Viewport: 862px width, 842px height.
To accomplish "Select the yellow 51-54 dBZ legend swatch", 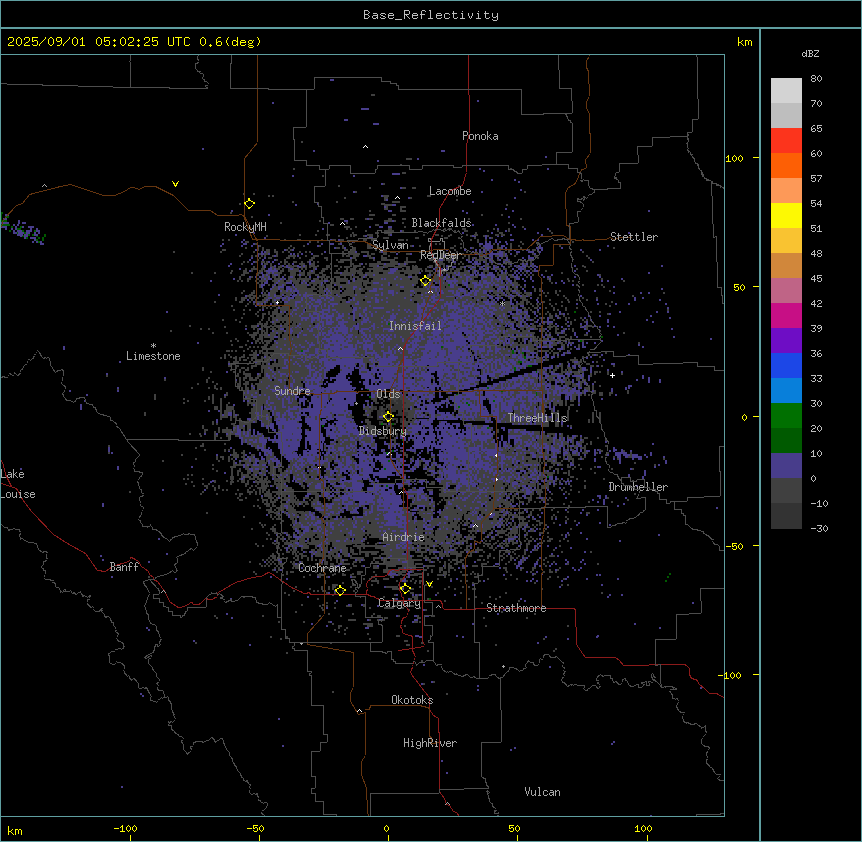I will click(786, 215).
